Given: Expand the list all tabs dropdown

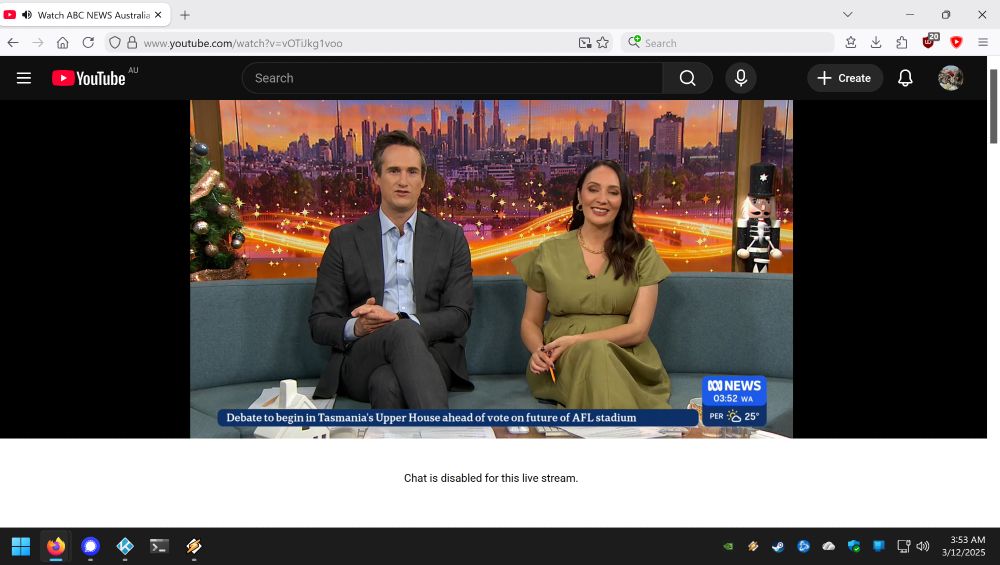Looking at the screenshot, I should 848,14.
